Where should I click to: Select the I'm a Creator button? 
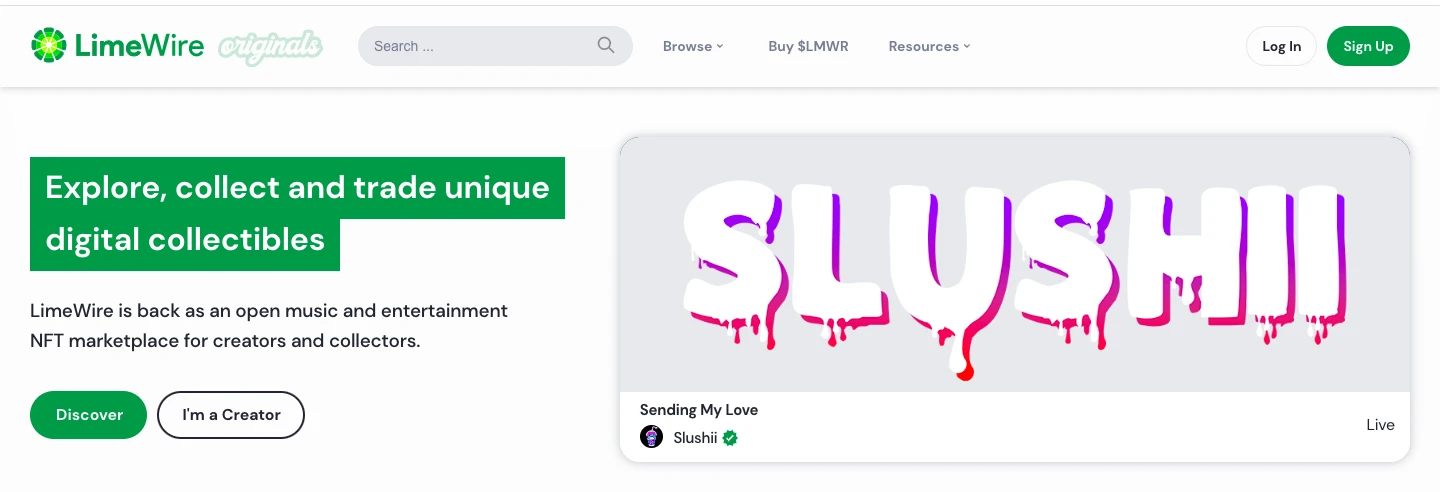coord(231,415)
